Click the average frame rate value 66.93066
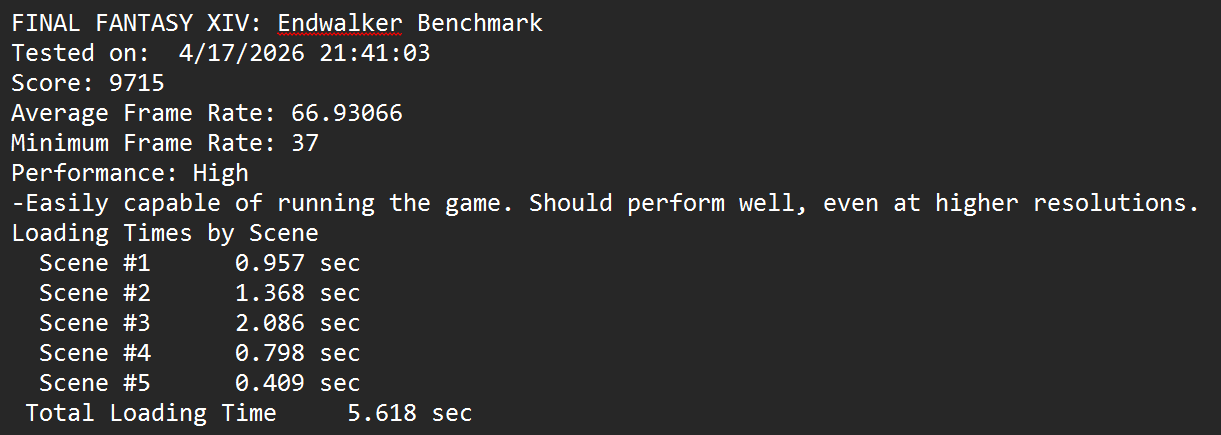Screen dimensions: 1221x435 pos(346,113)
